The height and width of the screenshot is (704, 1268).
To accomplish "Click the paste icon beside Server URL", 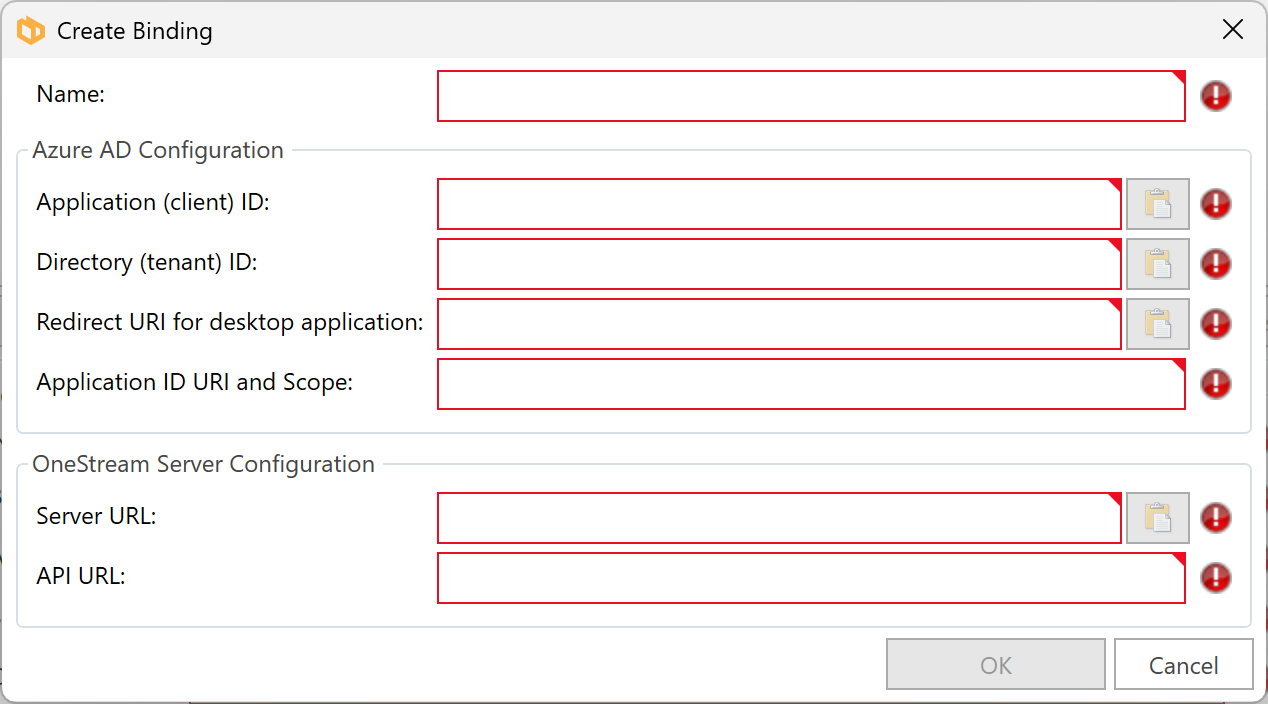I will (1158, 518).
